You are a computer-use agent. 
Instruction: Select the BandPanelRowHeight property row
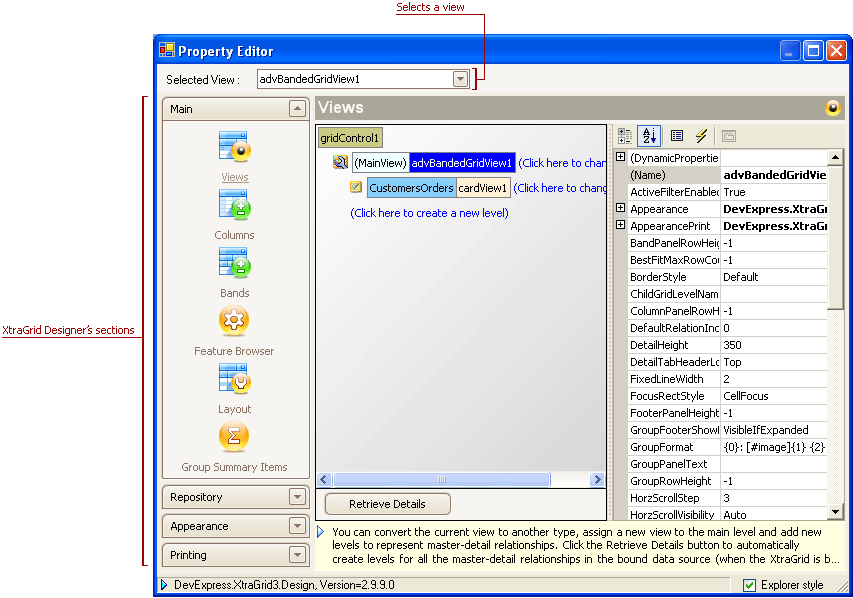click(x=727, y=243)
